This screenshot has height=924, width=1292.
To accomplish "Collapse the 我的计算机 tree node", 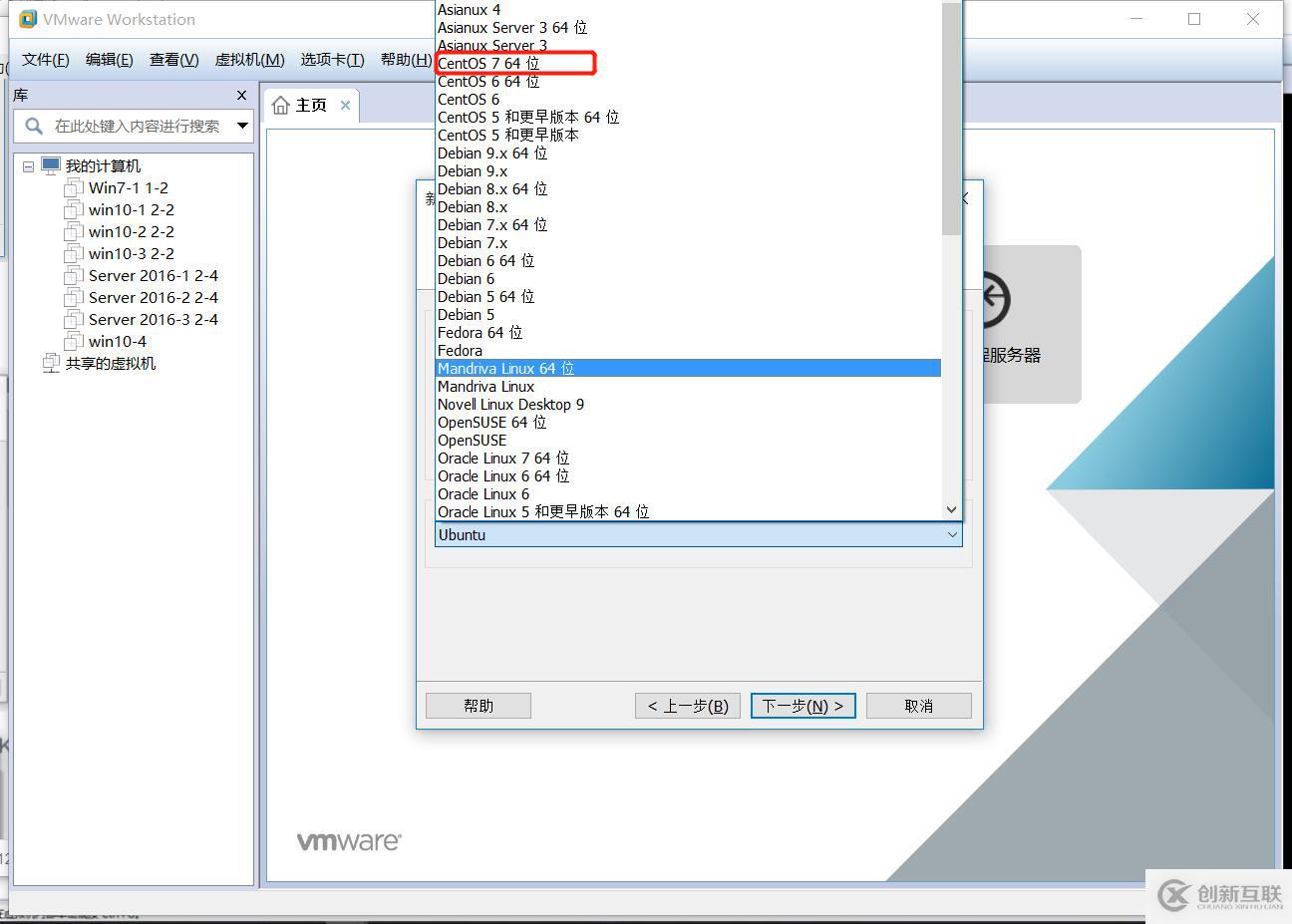I will (28, 164).
